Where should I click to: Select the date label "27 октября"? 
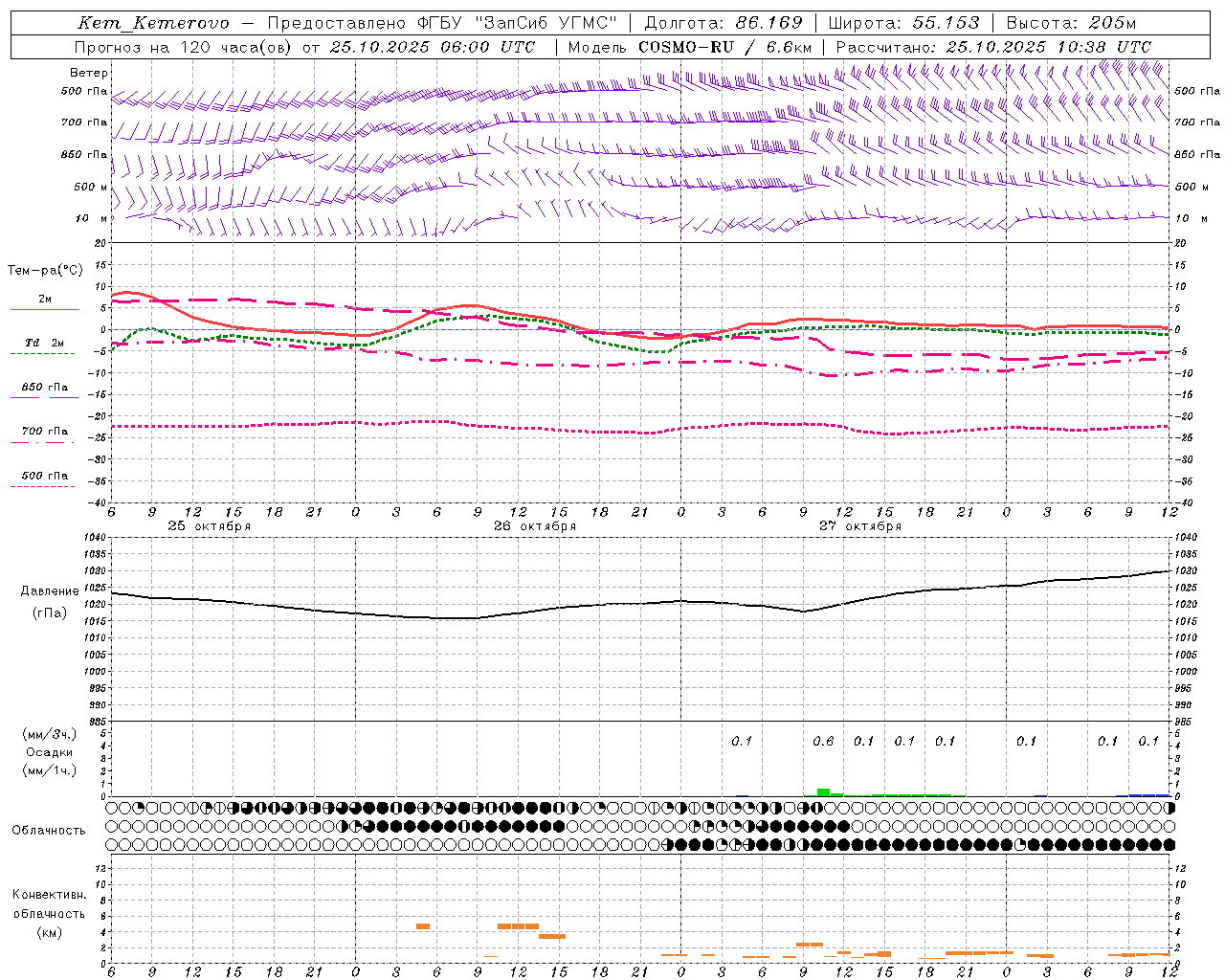(x=860, y=526)
